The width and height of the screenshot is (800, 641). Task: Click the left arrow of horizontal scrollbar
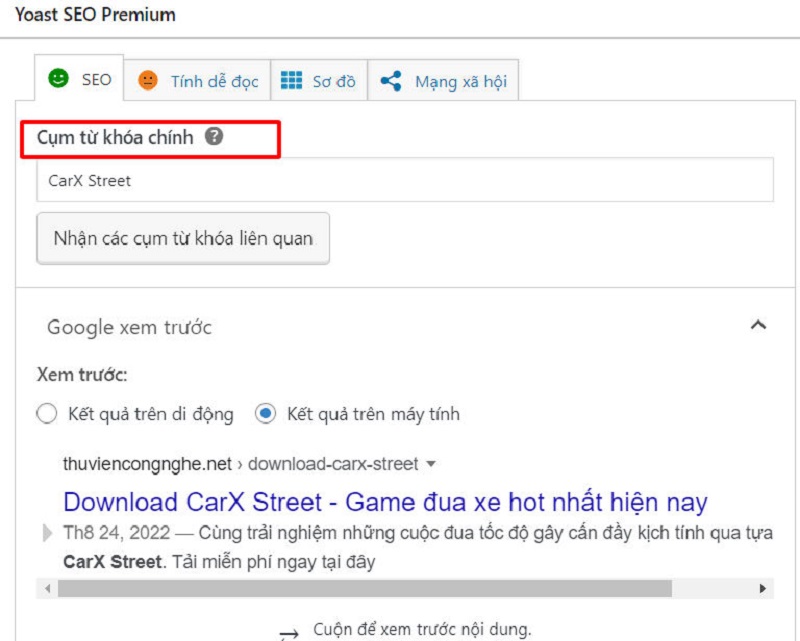point(47,588)
